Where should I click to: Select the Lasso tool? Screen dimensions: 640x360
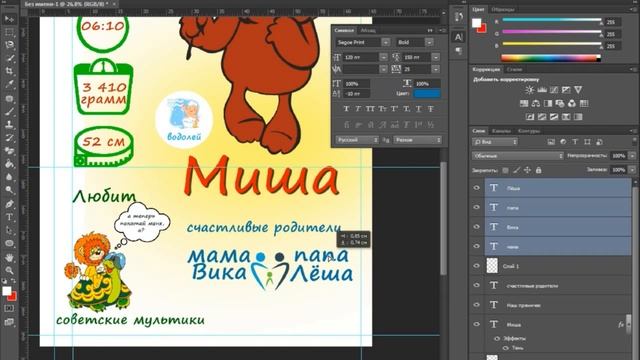coord(9,45)
